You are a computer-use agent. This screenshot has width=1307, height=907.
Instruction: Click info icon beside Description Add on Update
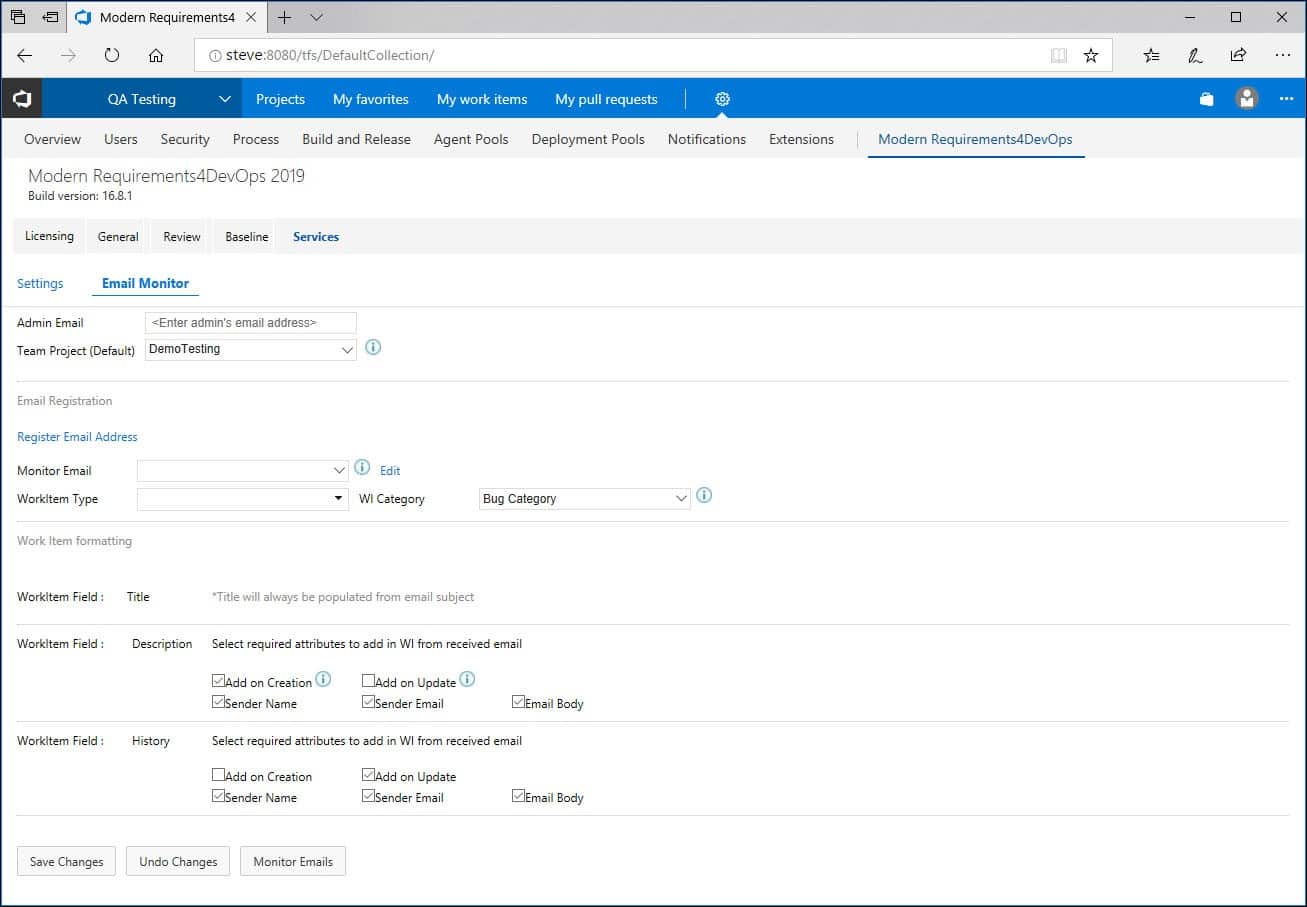tap(467, 679)
